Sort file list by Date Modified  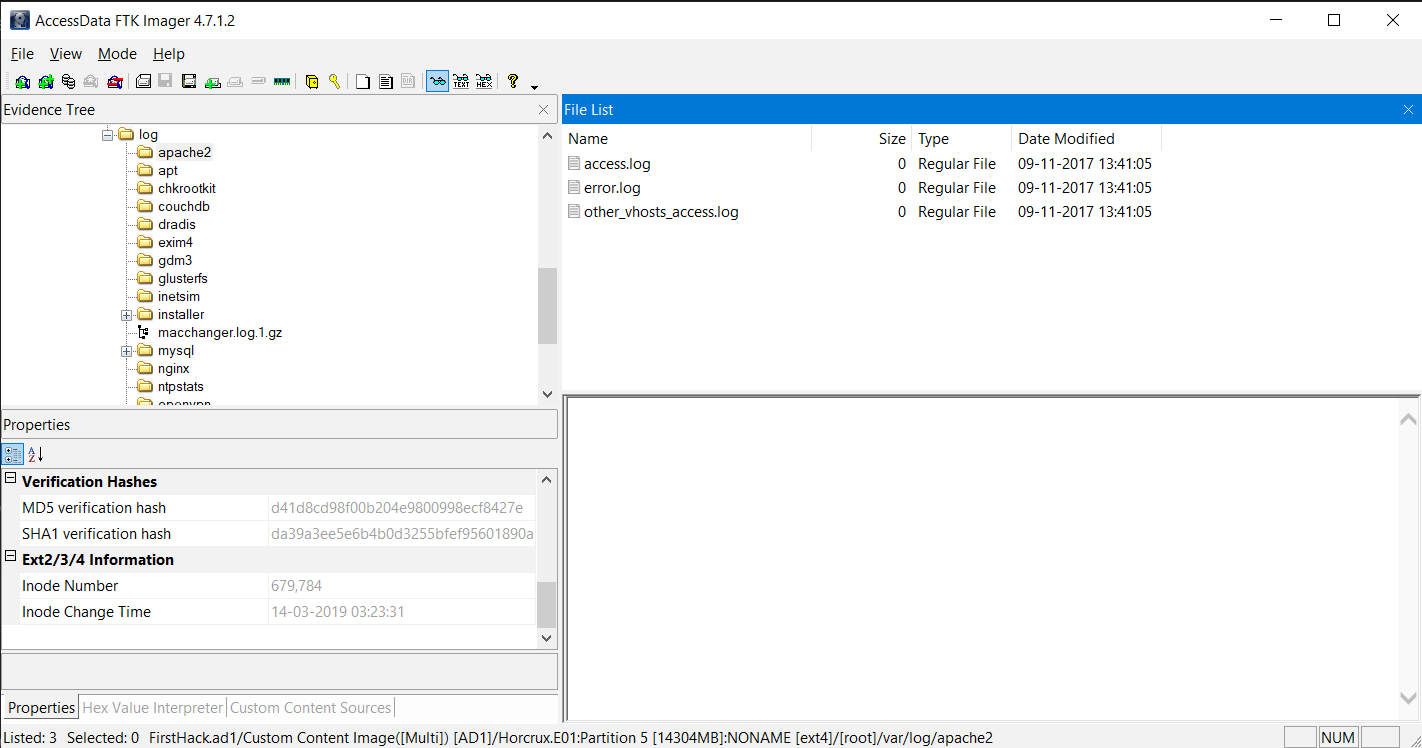(x=1066, y=139)
